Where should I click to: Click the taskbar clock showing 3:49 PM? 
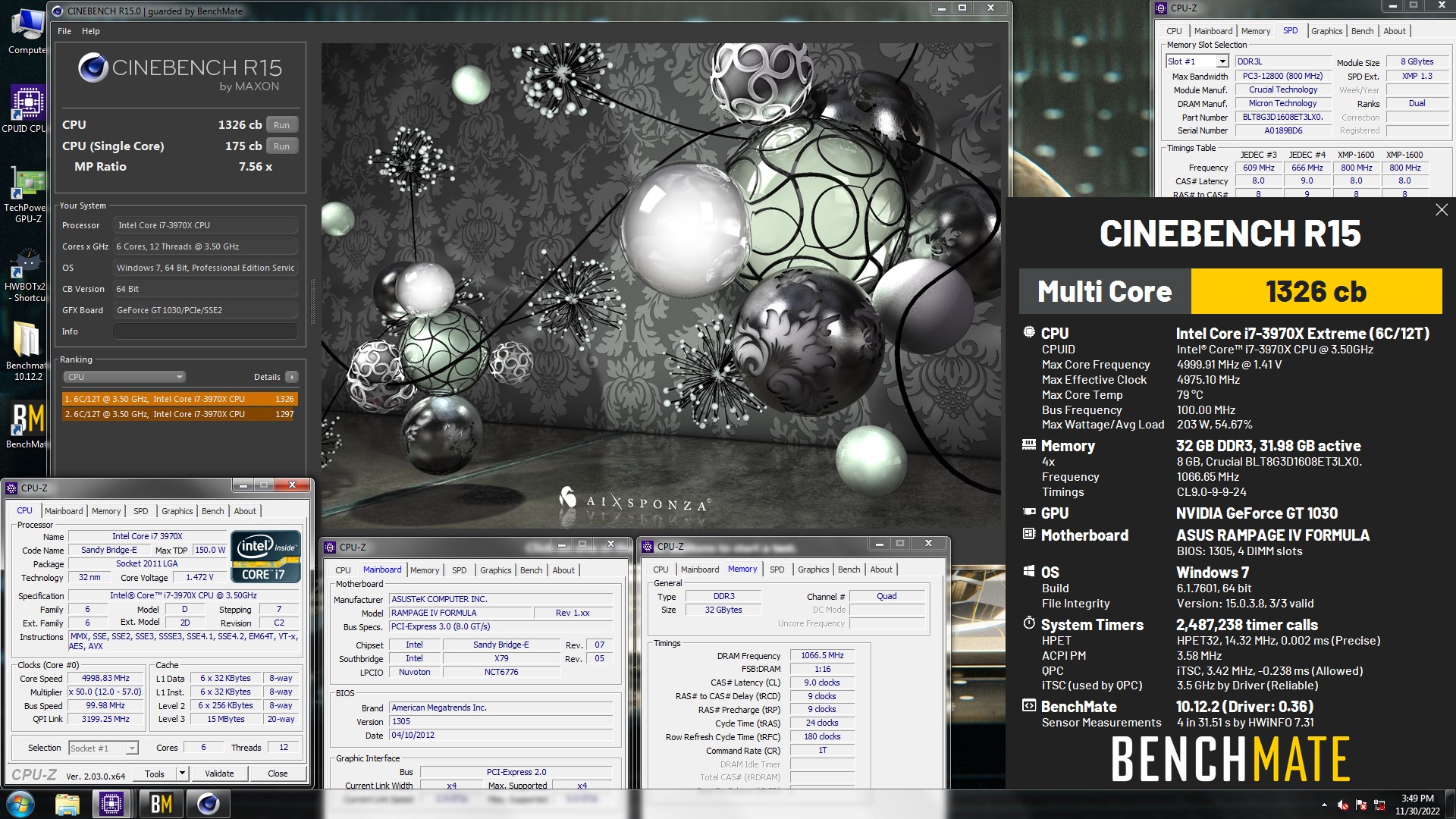click(x=1417, y=805)
